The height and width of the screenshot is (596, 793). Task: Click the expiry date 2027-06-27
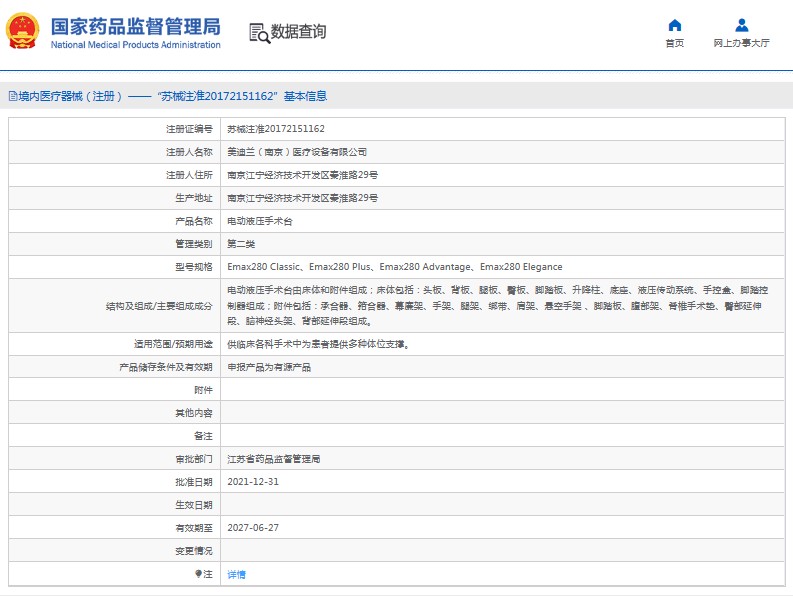(252, 528)
